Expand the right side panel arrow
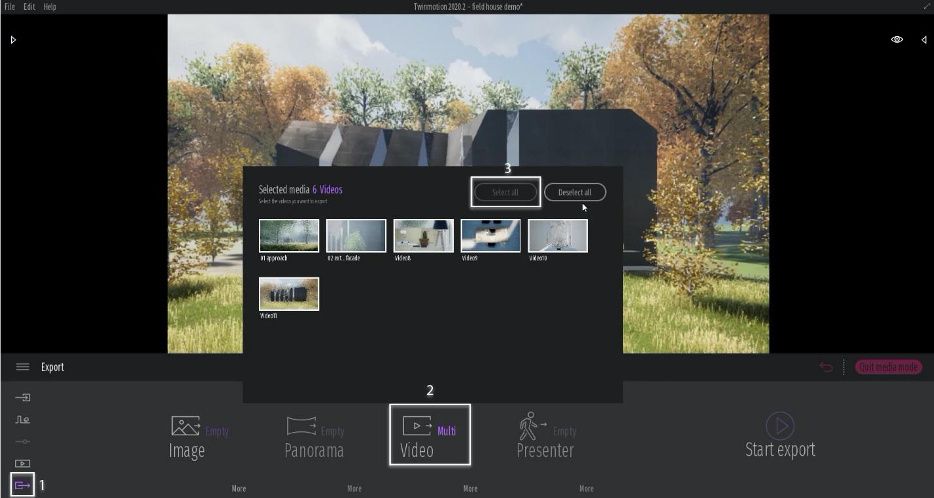This screenshot has height=498, width=934. coord(924,40)
